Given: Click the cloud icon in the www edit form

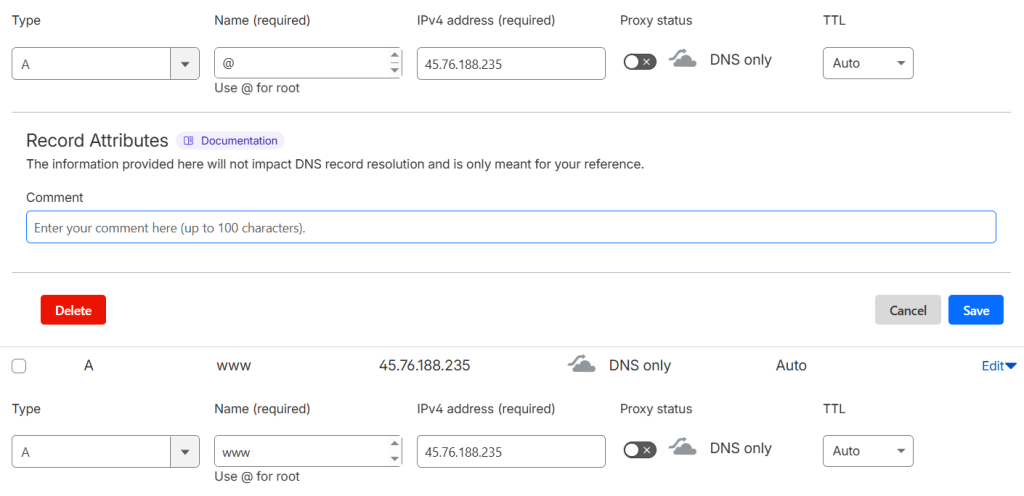Looking at the screenshot, I should tap(682, 449).
